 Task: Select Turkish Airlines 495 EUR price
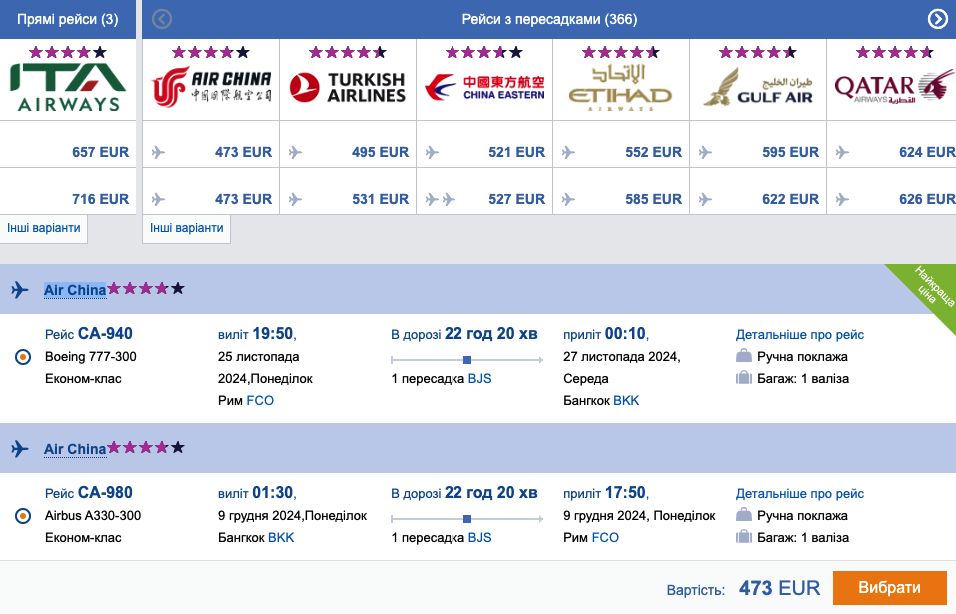pos(380,152)
